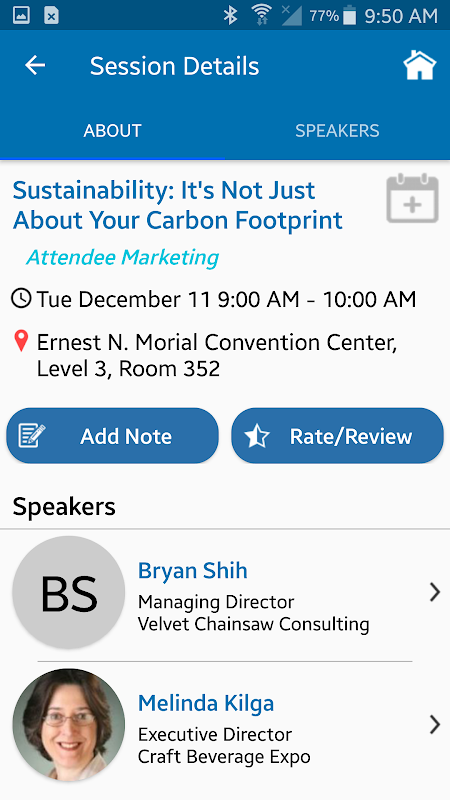Tap the back arrow in header
This screenshot has width=450, height=800.
(x=35, y=66)
